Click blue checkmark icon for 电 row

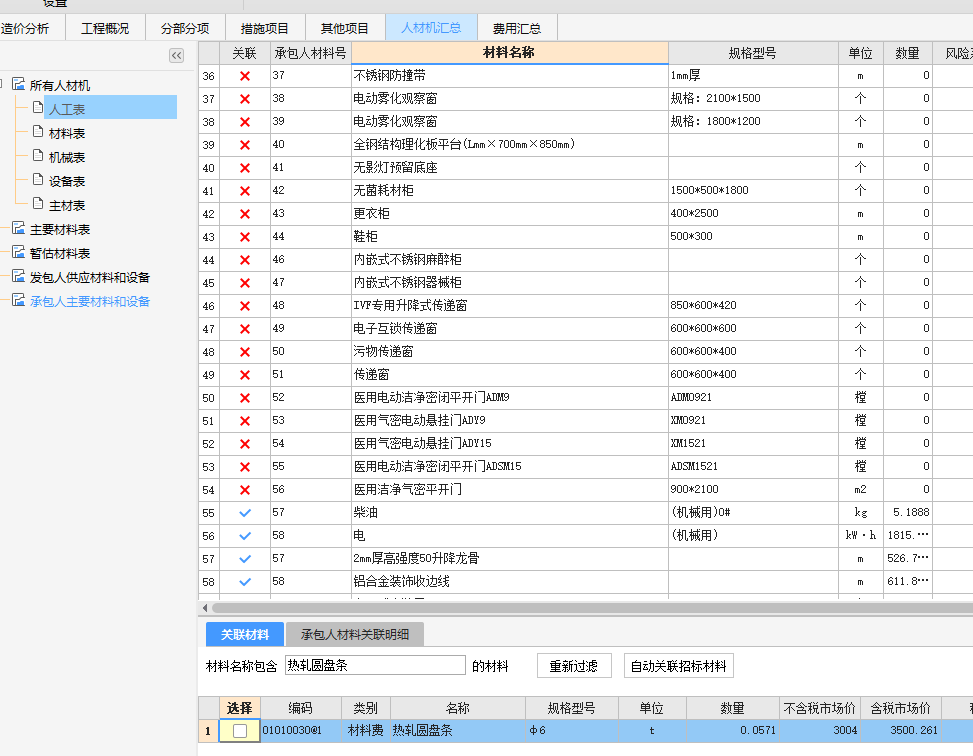click(x=245, y=536)
